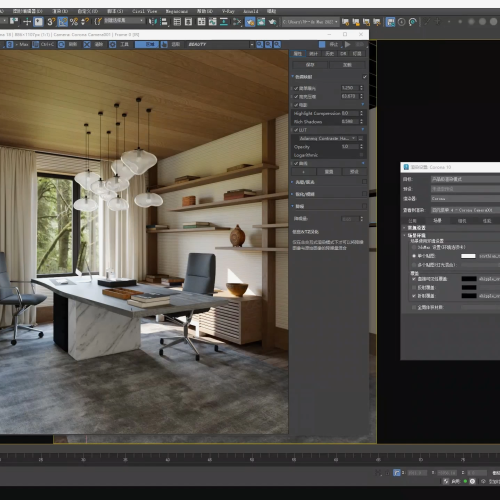
Task: Toggle the Angle Snap tool
Action: (62, 22)
